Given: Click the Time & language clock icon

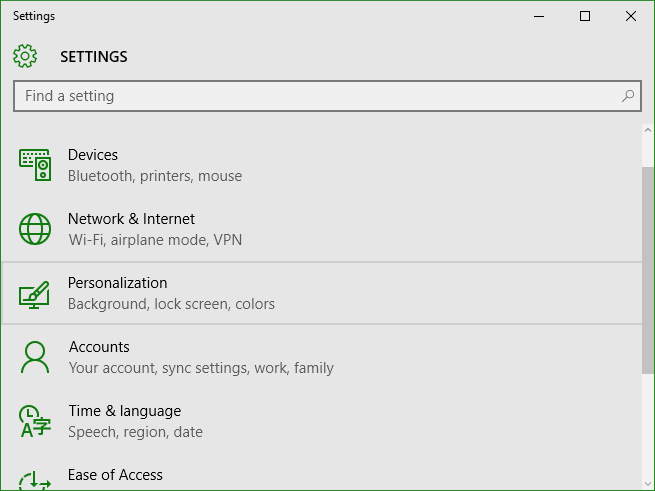Looking at the screenshot, I should click(35, 421).
